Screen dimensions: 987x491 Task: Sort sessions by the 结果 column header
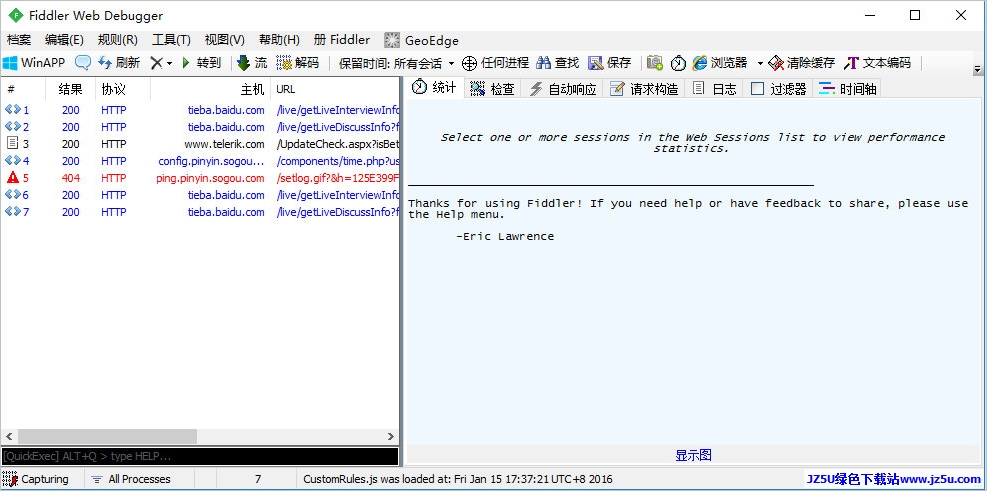70,89
